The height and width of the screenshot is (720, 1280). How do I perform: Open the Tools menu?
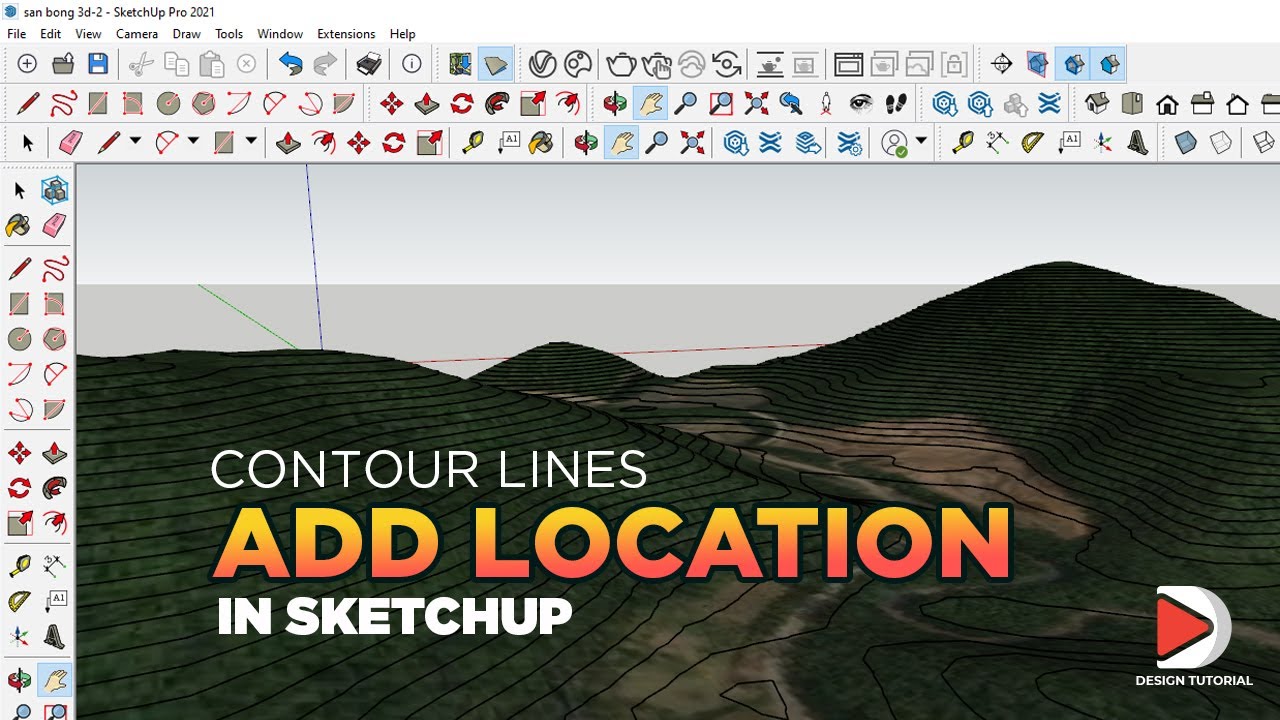point(229,33)
